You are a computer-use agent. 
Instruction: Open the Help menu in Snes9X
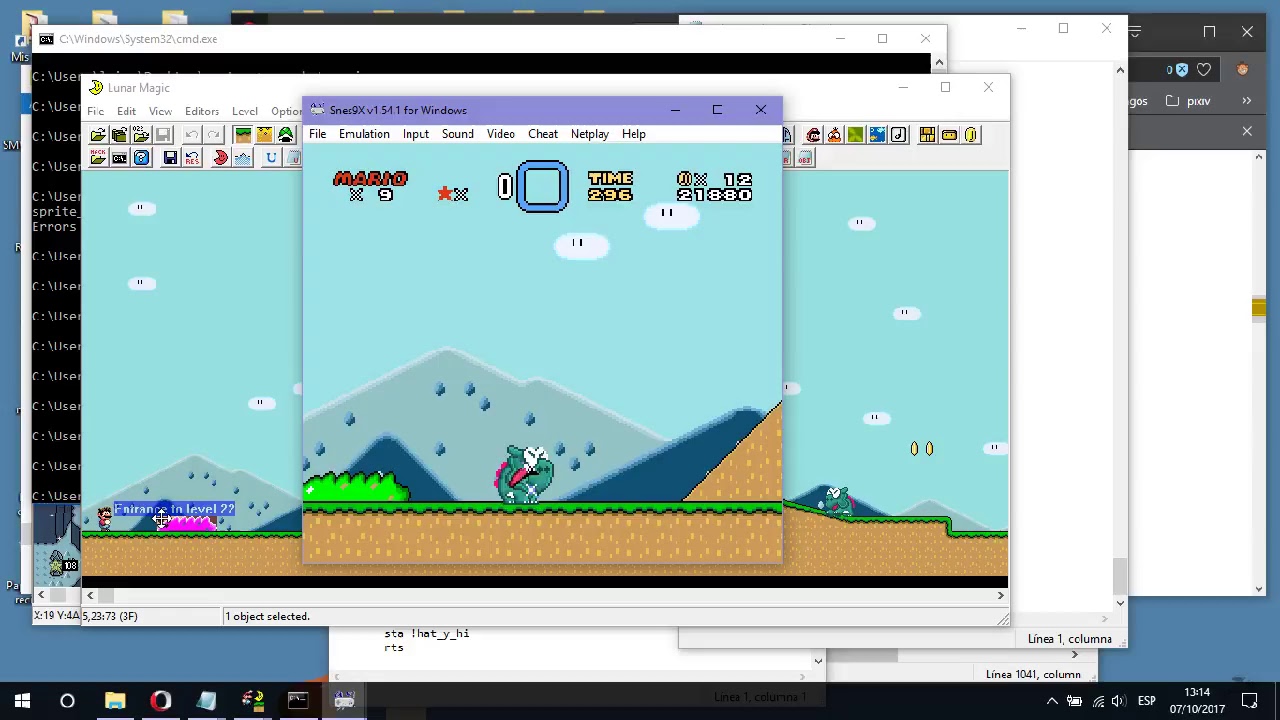click(634, 134)
